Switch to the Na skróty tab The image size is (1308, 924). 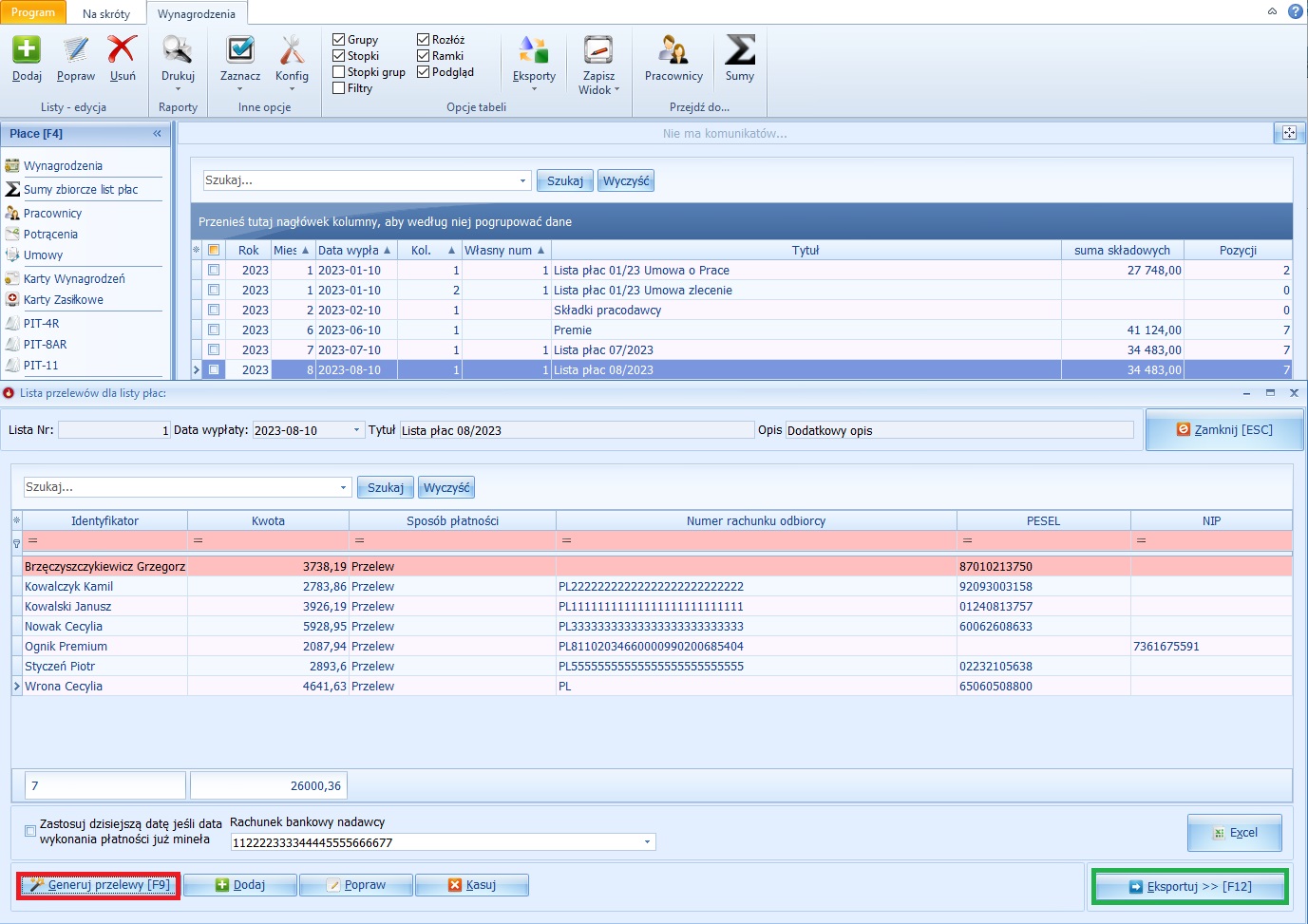pyautogui.click(x=106, y=13)
